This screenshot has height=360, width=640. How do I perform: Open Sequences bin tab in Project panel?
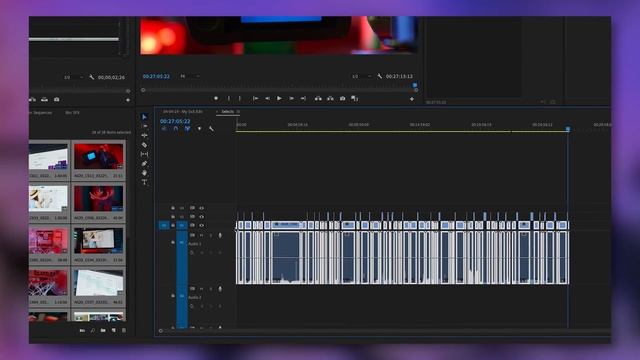(x=41, y=113)
